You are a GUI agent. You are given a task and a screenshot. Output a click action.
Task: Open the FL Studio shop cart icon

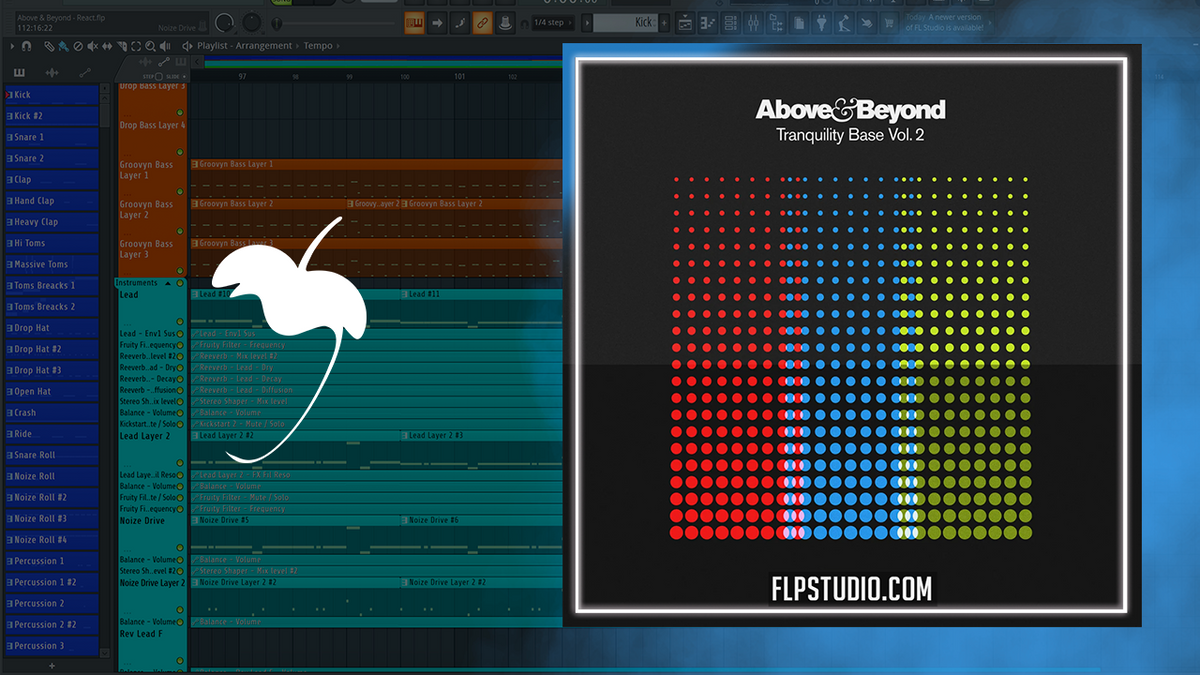[x=889, y=21]
